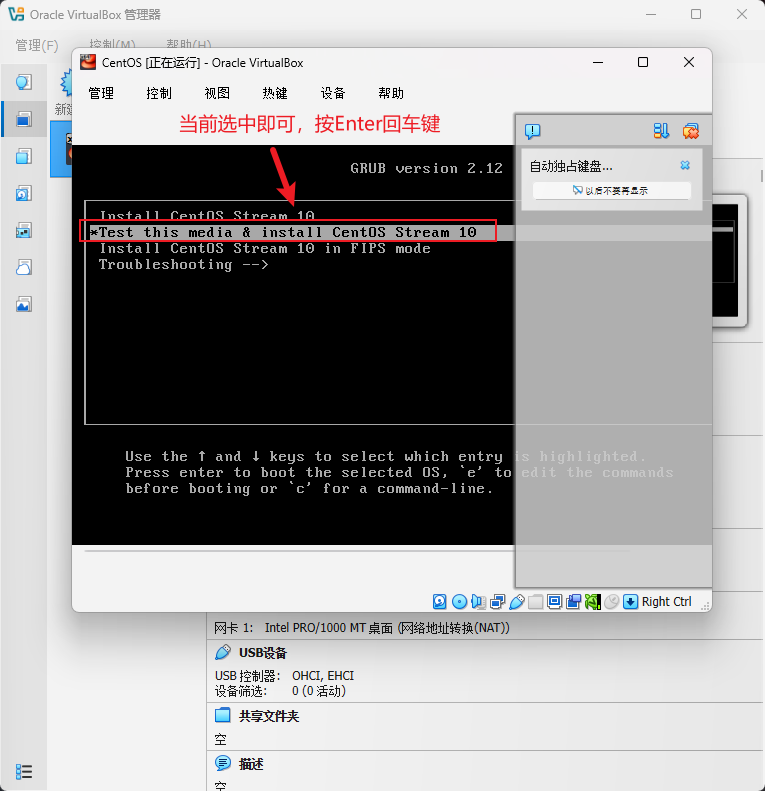
Task: Open the Media tool in the Manager sidebar
Action: pyautogui.click(x=23, y=193)
